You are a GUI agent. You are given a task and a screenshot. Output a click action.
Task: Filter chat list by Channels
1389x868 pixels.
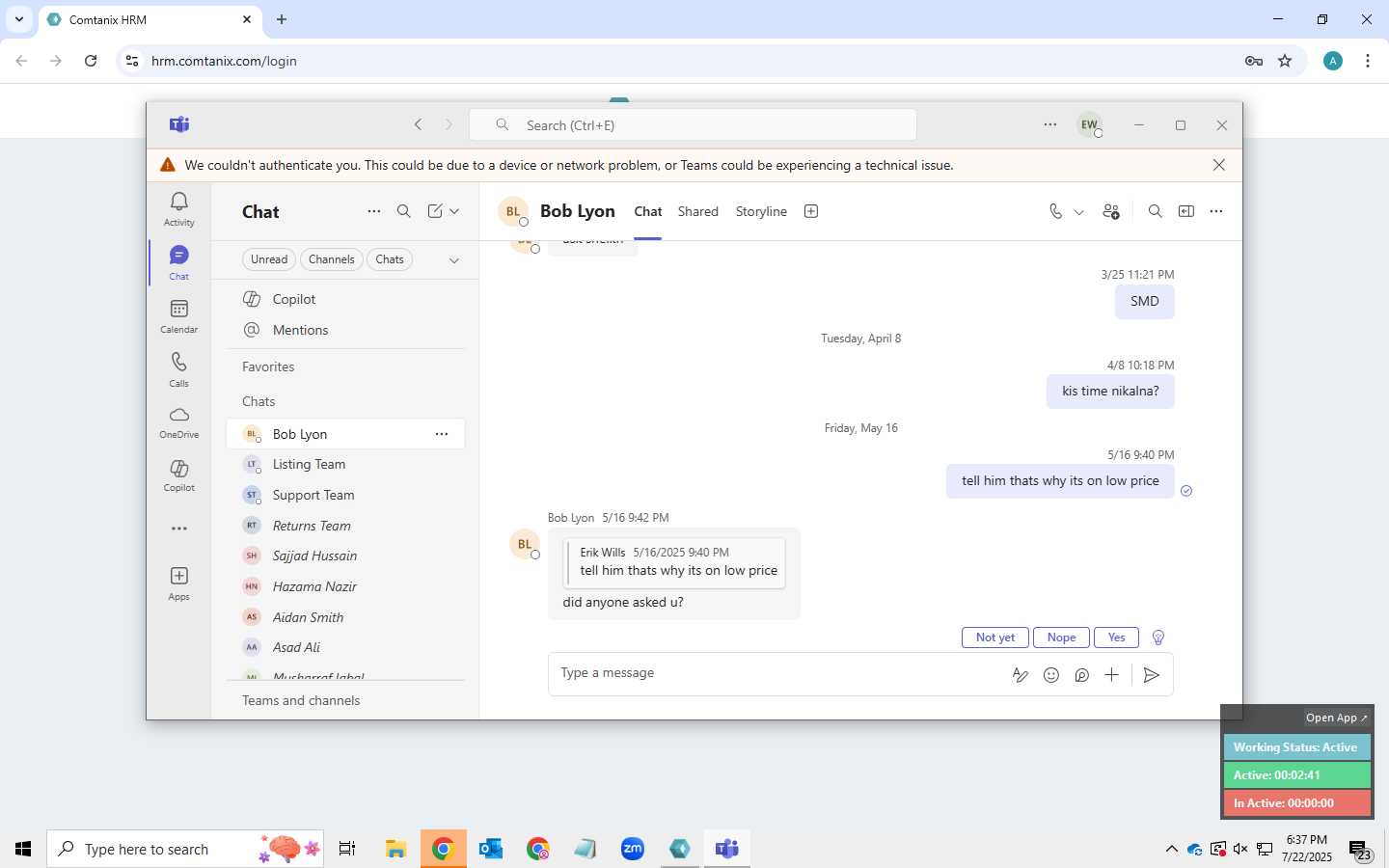pyautogui.click(x=332, y=259)
